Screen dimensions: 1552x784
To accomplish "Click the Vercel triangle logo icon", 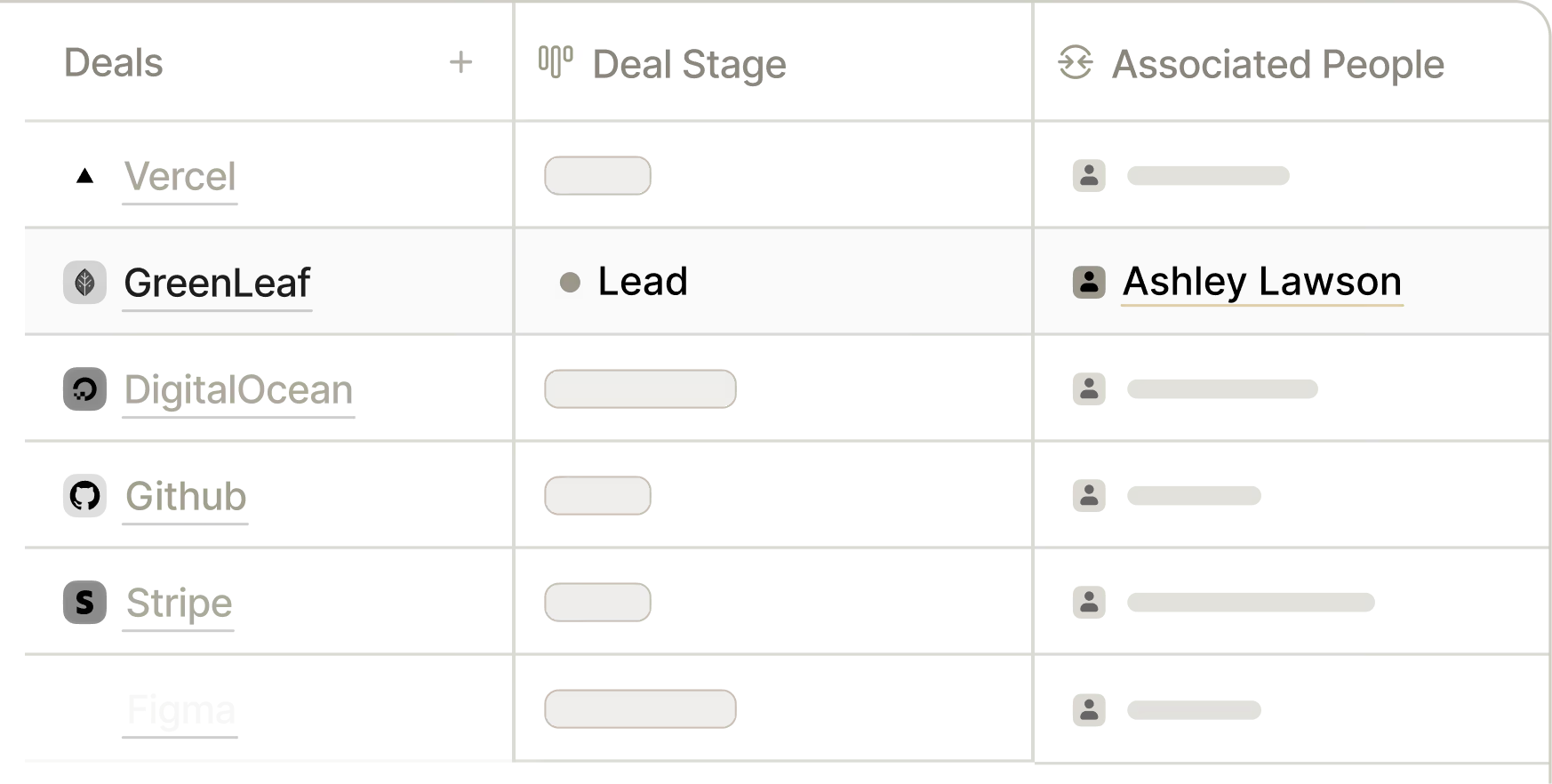I will point(84,176).
